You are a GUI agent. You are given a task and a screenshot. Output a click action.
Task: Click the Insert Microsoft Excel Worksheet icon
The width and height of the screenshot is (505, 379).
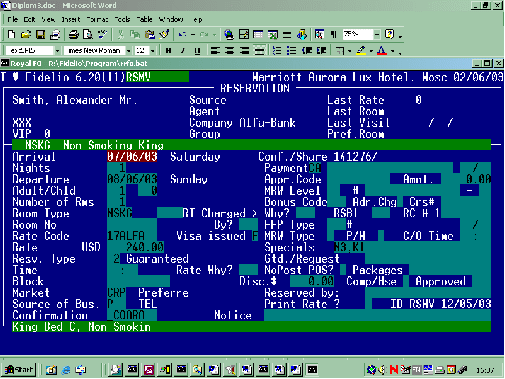tap(273, 34)
